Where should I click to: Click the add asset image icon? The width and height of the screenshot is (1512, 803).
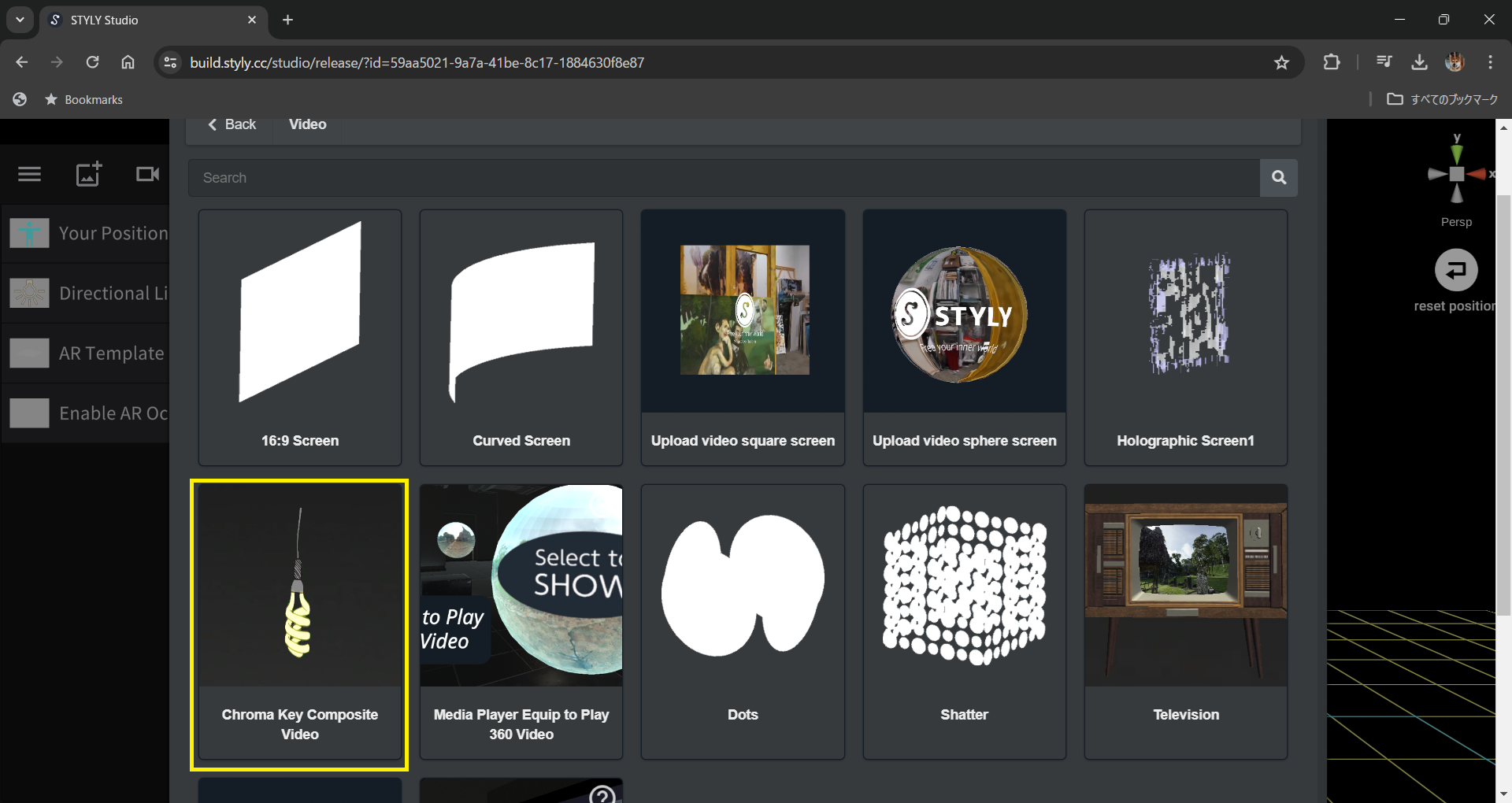(89, 174)
